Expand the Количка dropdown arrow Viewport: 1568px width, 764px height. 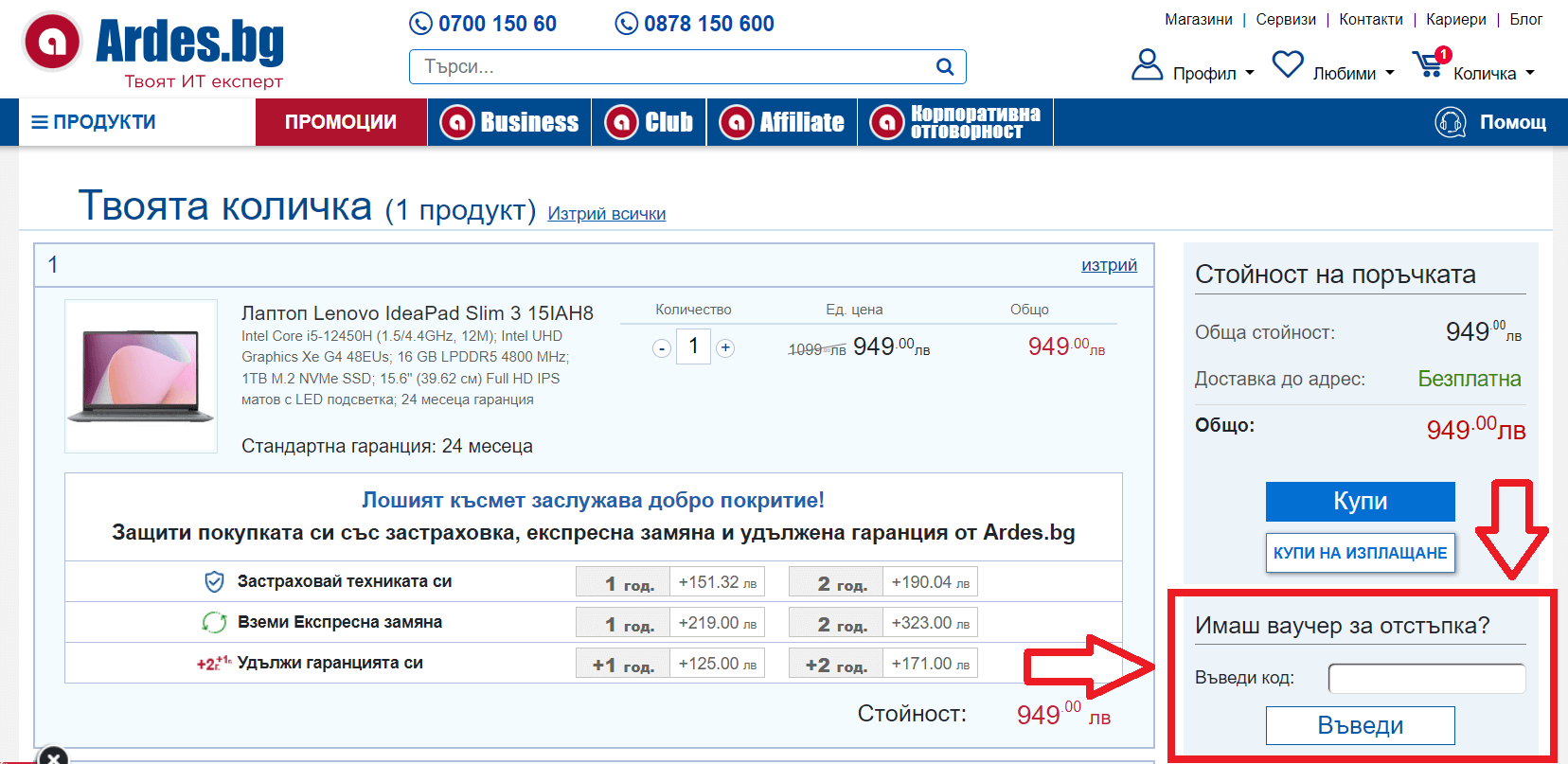click(1530, 73)
